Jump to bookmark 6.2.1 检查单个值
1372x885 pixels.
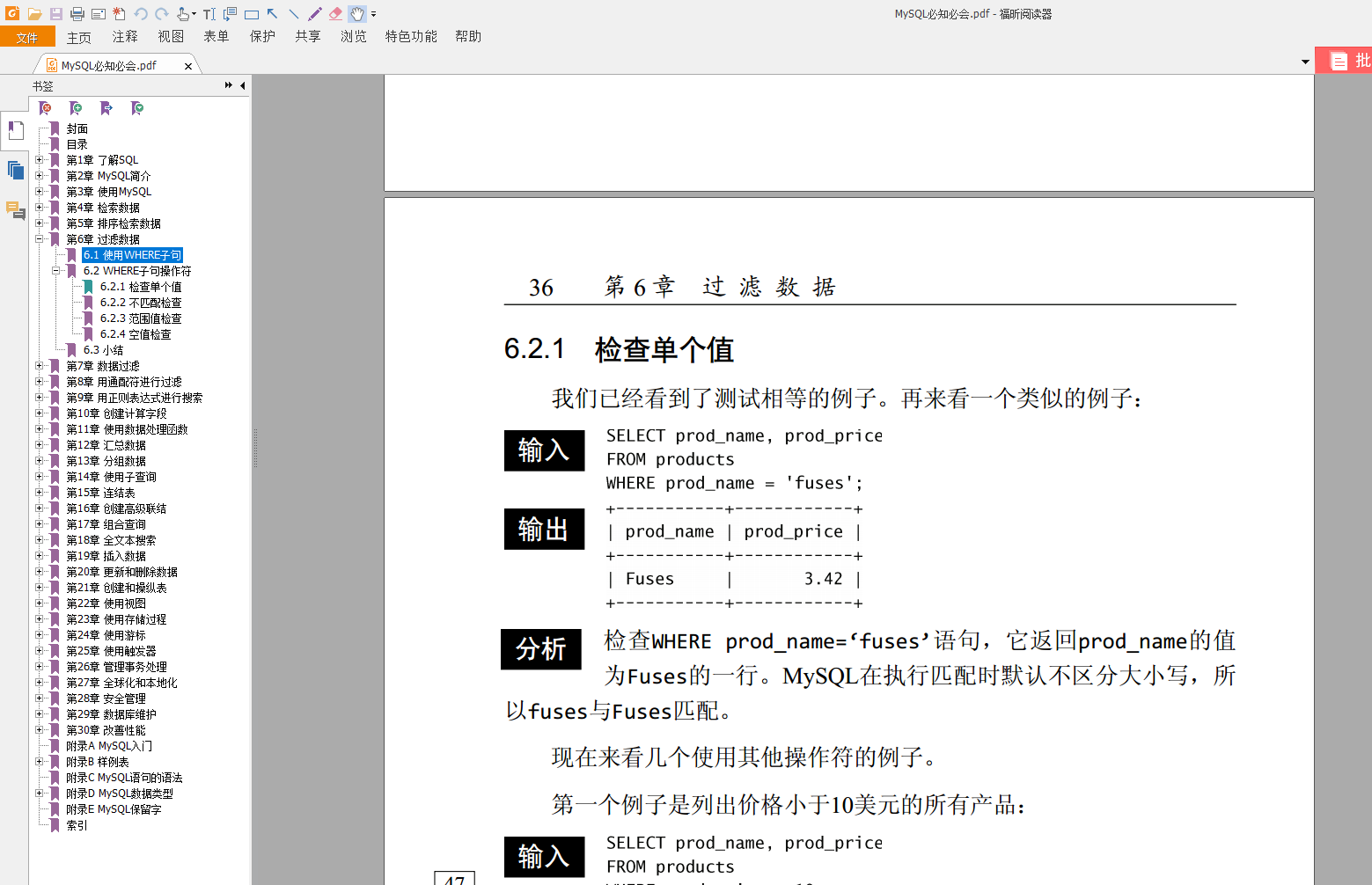[x=141, y=287]
